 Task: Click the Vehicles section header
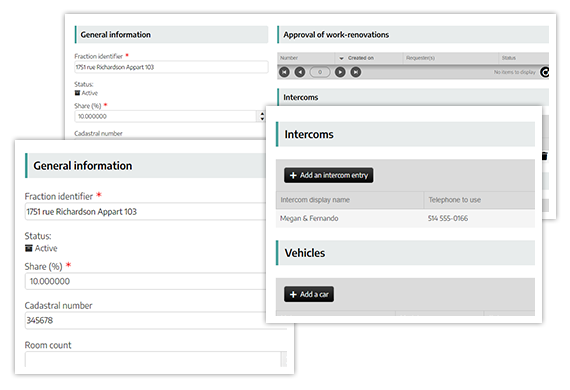(405, 253)
